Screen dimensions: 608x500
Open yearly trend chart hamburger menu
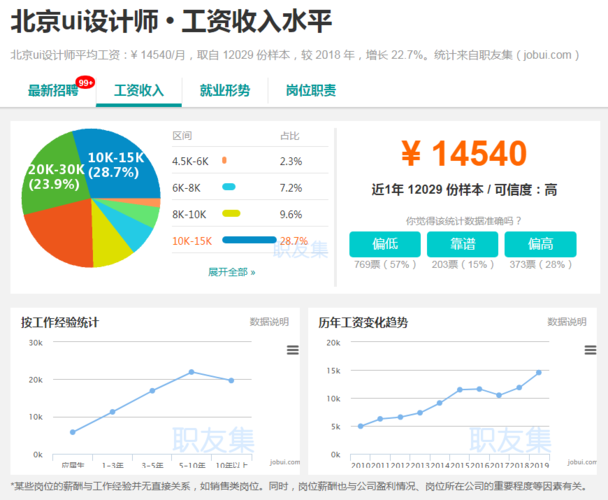(x=591, y=350)
